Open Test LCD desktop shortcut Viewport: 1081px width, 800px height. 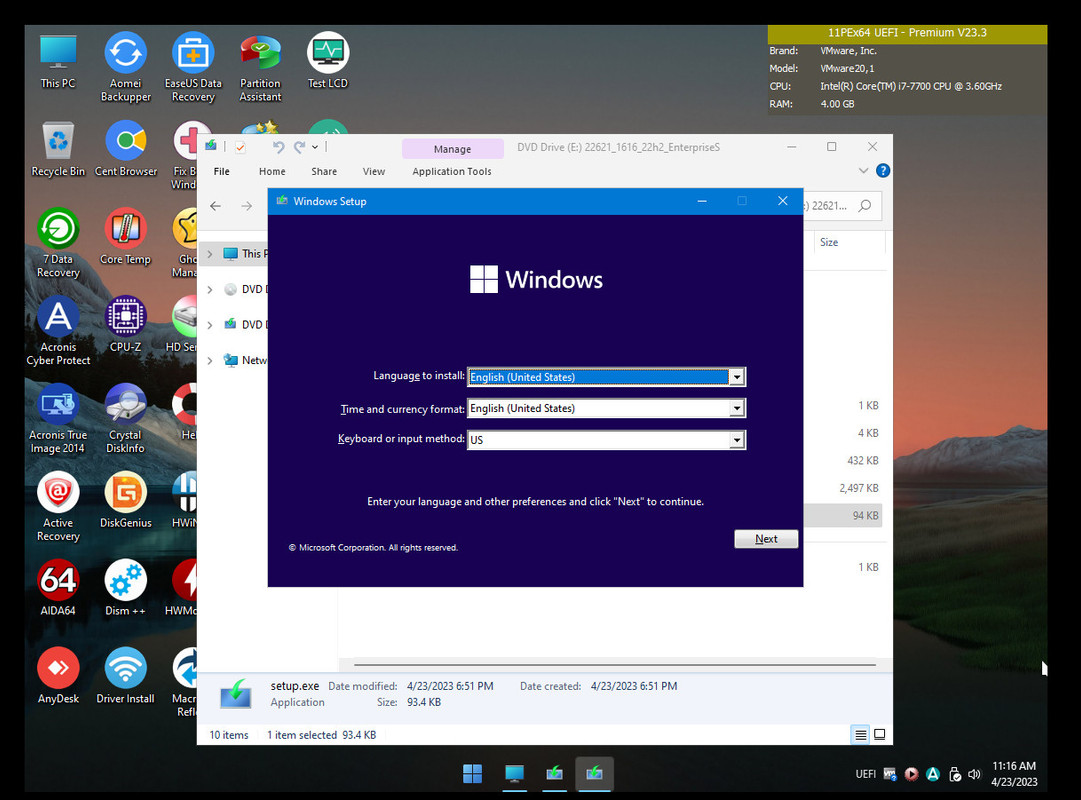pyautogui.click(x=327, y=61)
